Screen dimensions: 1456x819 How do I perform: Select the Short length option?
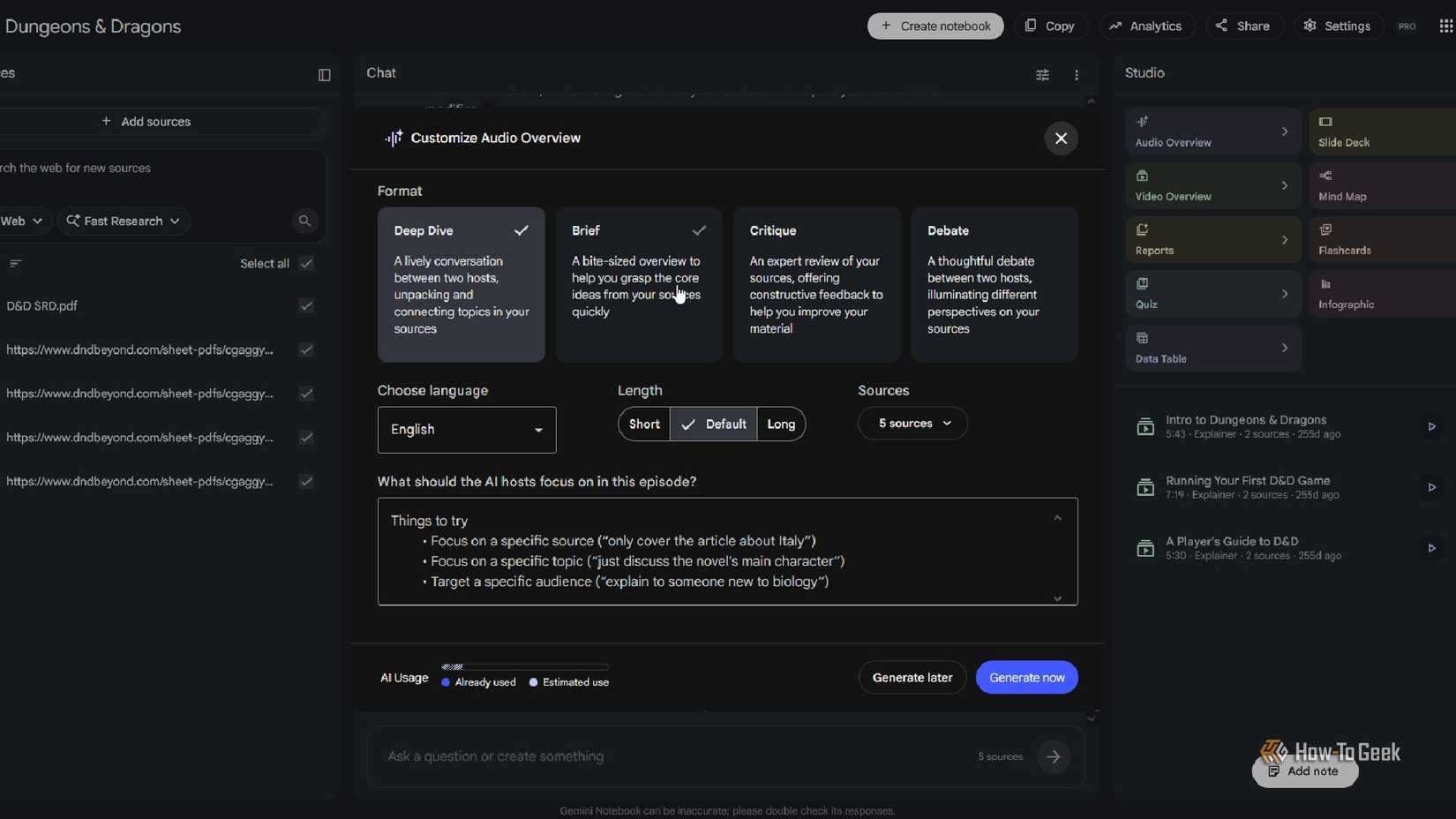click(644, 424)
